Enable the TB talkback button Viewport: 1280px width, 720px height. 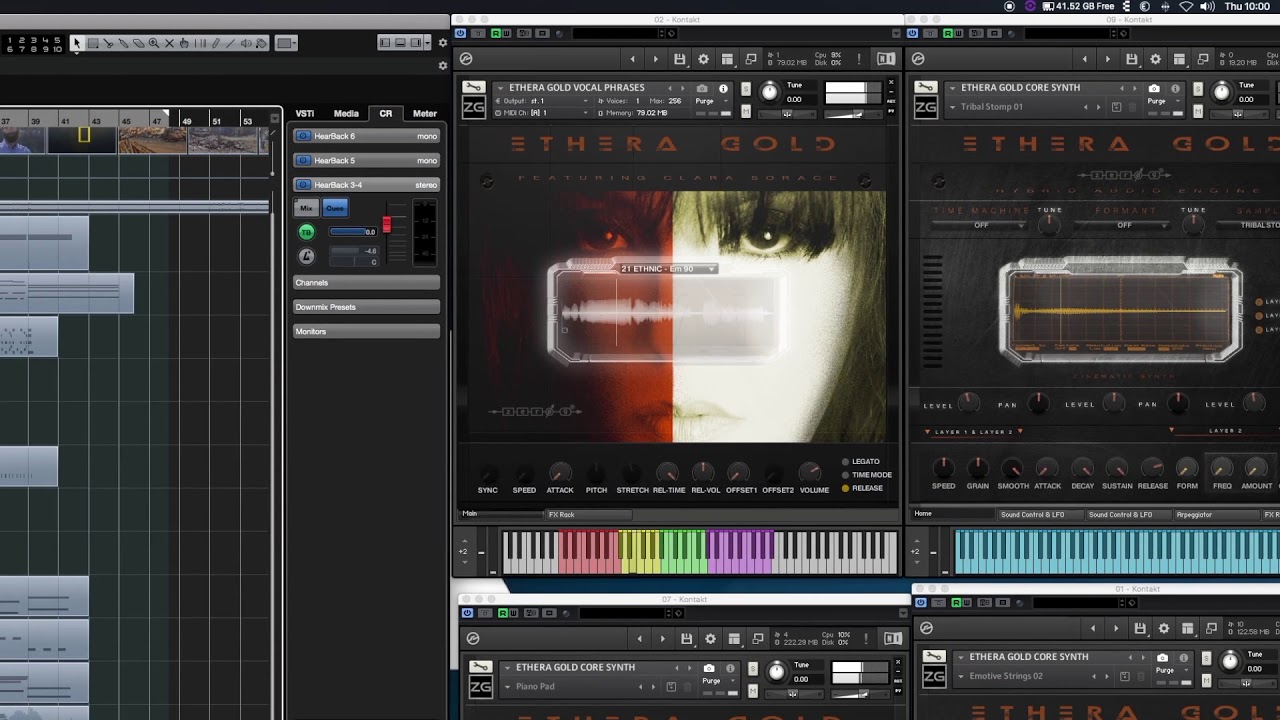pos(307,232)
